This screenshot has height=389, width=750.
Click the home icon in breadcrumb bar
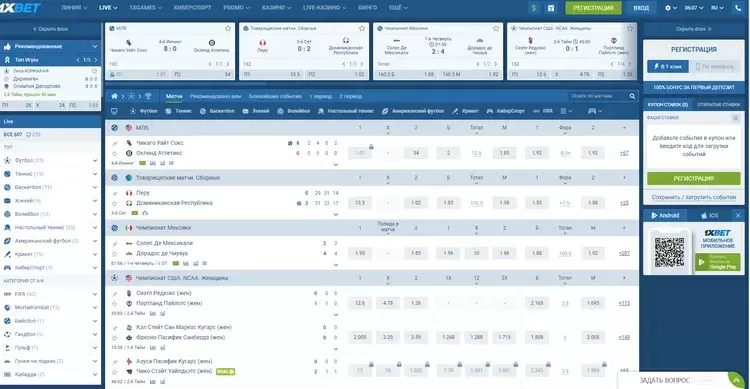coord(114,96)
